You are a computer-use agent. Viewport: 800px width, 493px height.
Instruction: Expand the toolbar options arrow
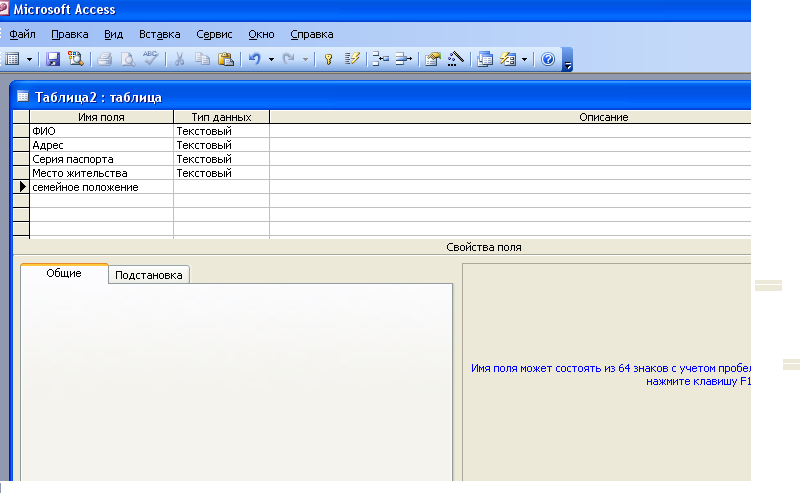tap(567, 60)
